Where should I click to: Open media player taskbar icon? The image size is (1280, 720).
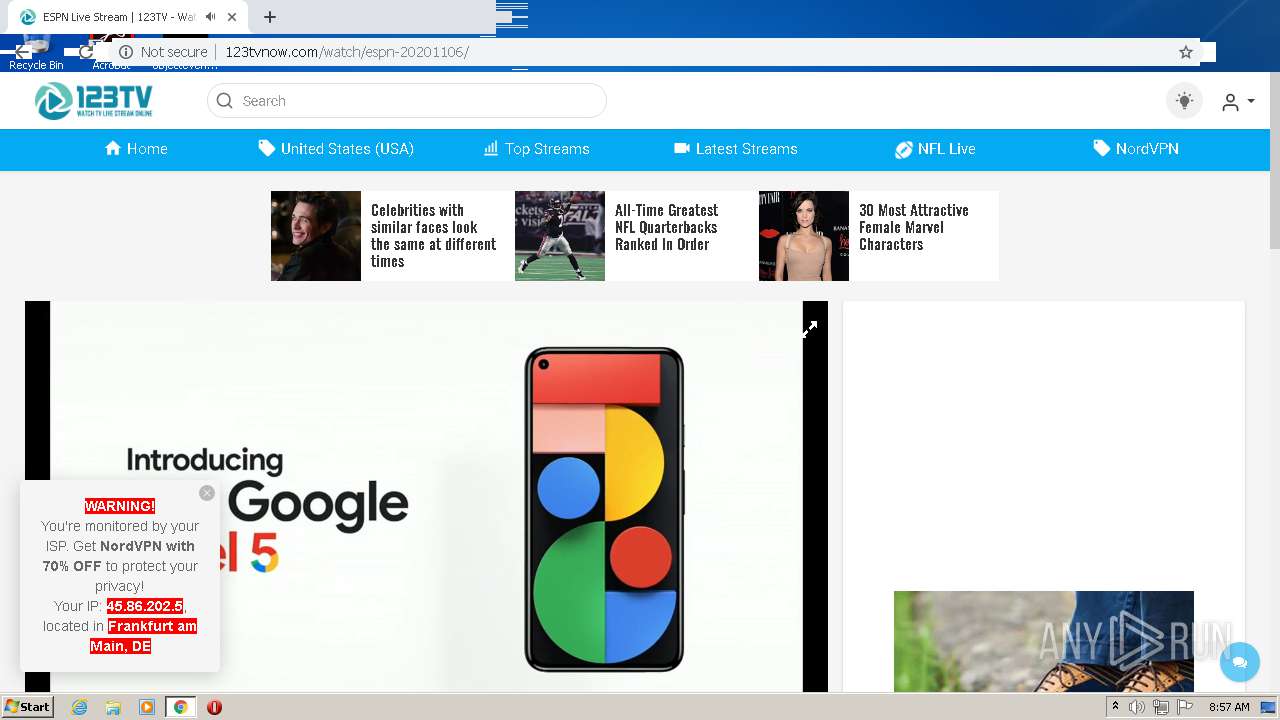(x=147, y=707)
